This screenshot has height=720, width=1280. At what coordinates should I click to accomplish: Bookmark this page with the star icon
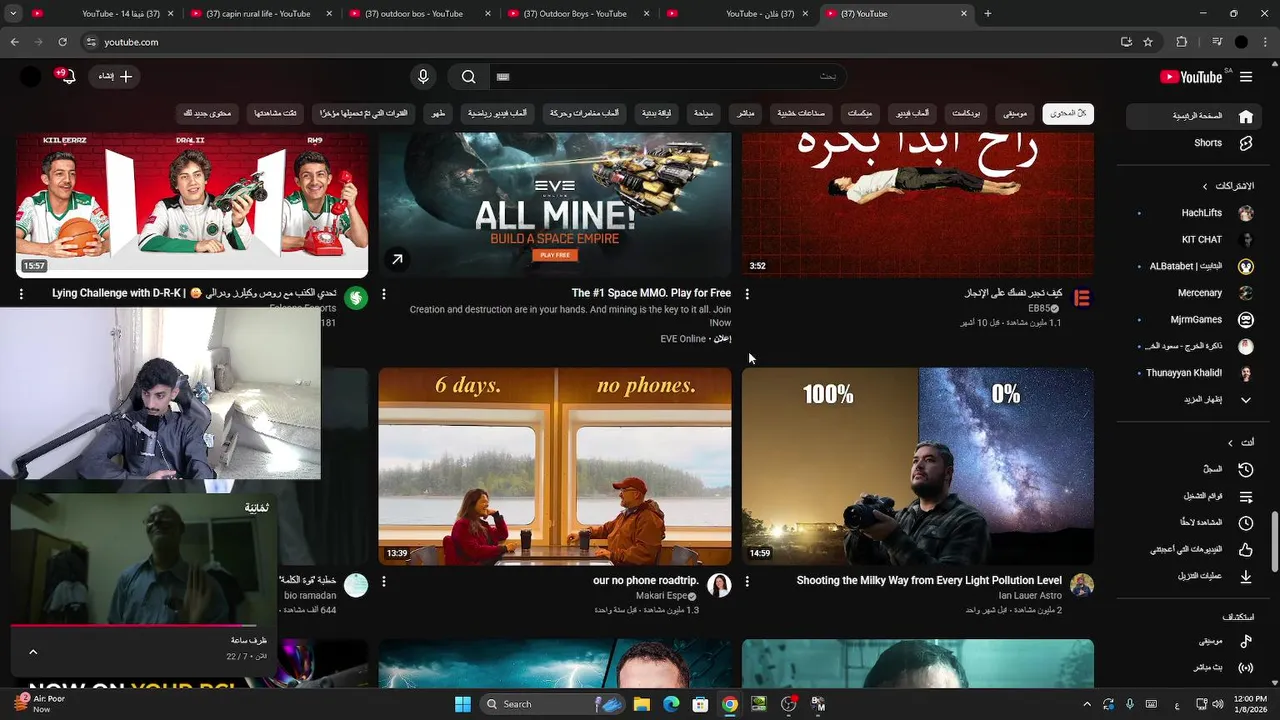pos(1148,42)
